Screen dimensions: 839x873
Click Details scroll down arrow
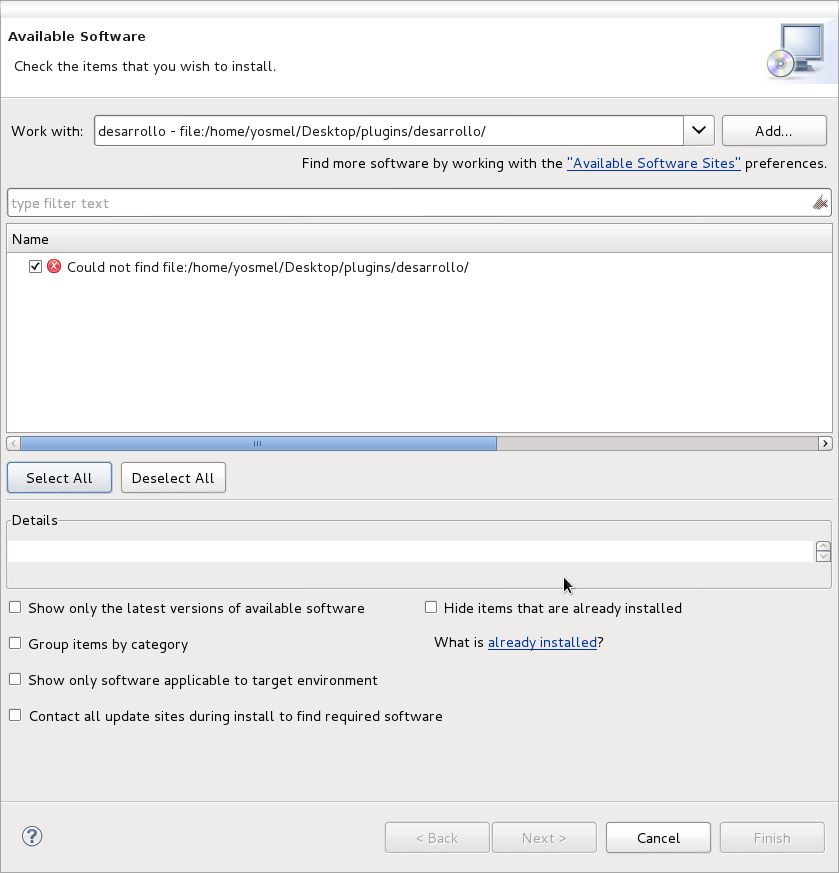pyautogui.click(x=823, y=556)
